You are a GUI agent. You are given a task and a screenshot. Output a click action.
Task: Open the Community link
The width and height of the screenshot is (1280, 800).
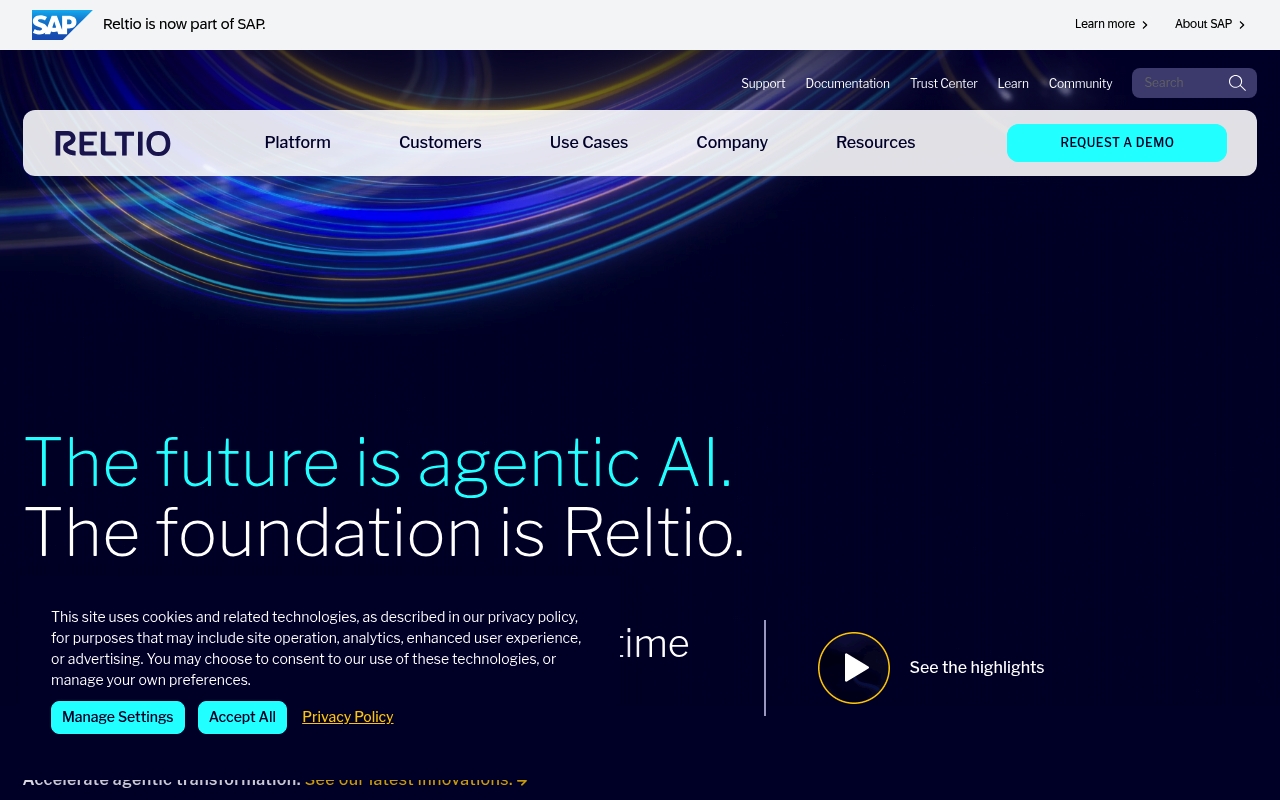tap(1080, 83)
